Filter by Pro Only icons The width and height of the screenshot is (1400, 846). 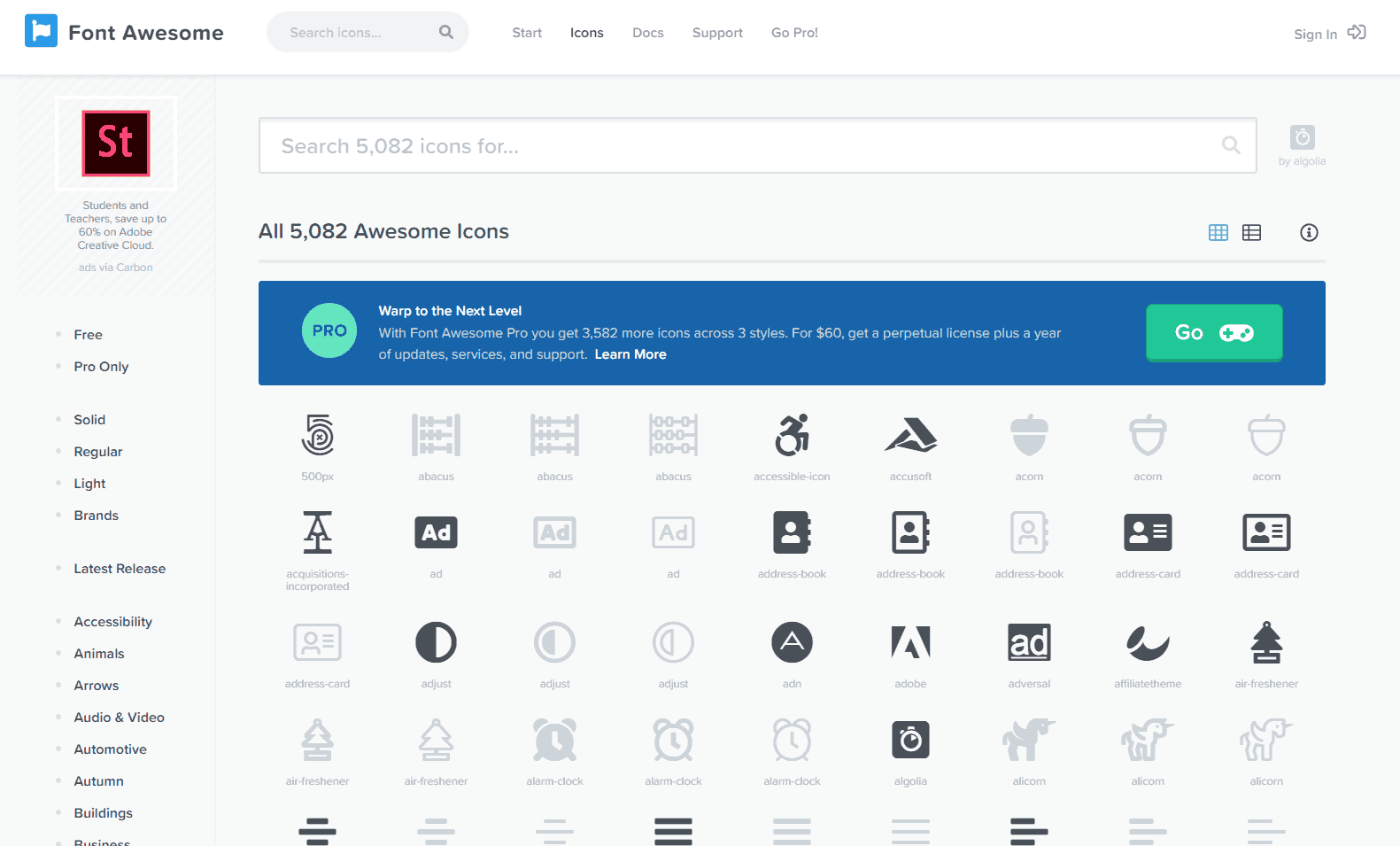point(101,367)
